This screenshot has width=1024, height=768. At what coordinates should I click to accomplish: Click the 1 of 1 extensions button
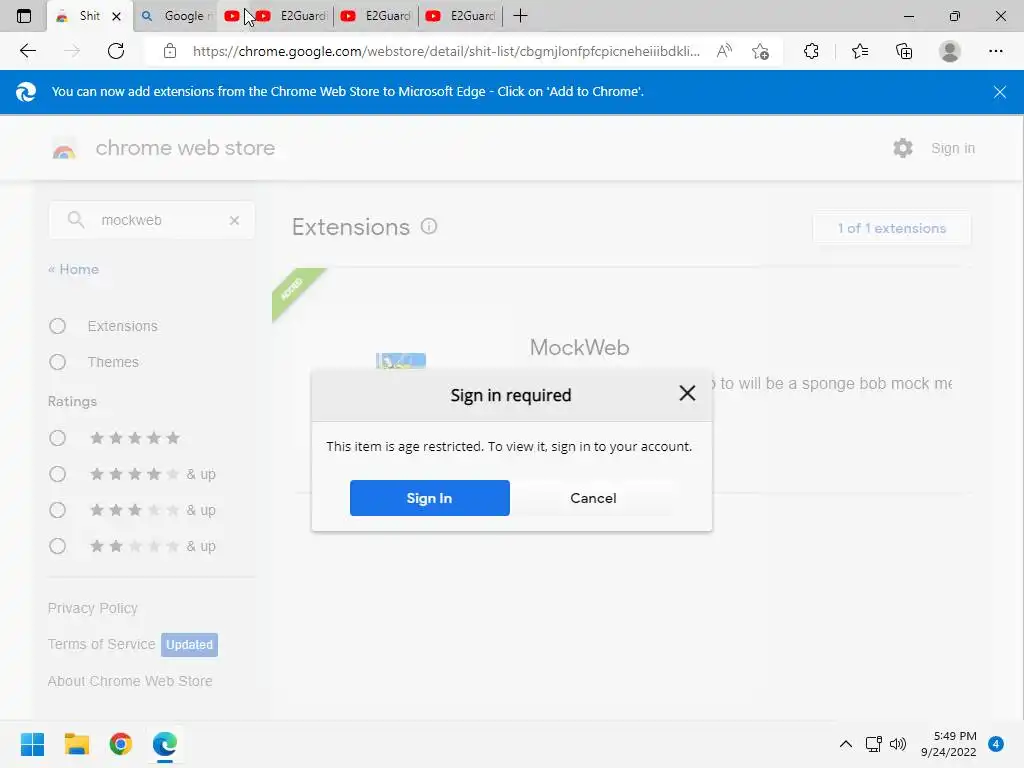click(x=891, y=229)
